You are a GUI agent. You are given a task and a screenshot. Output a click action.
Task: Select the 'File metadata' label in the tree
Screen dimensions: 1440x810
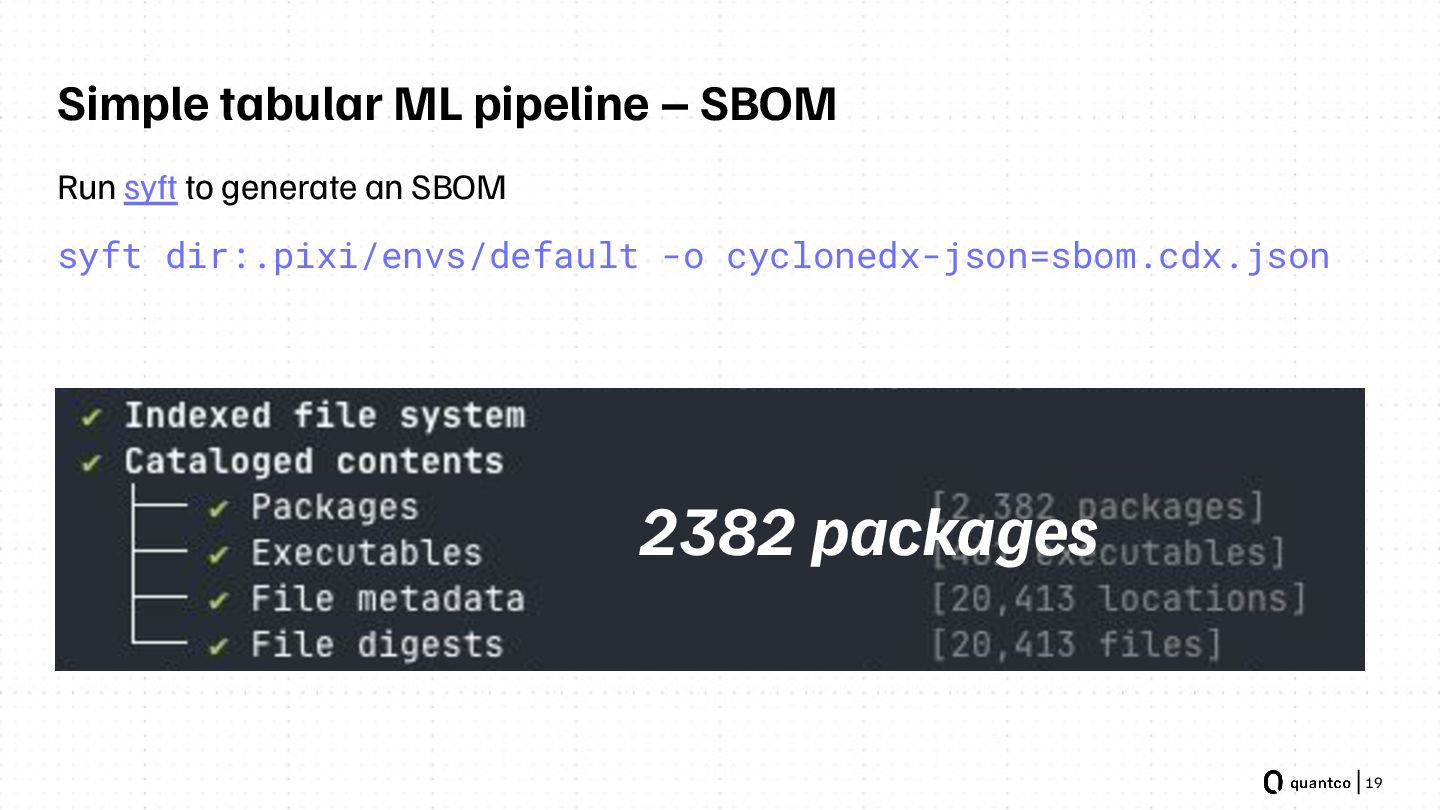pyautogui.click(x=387, y=600)
